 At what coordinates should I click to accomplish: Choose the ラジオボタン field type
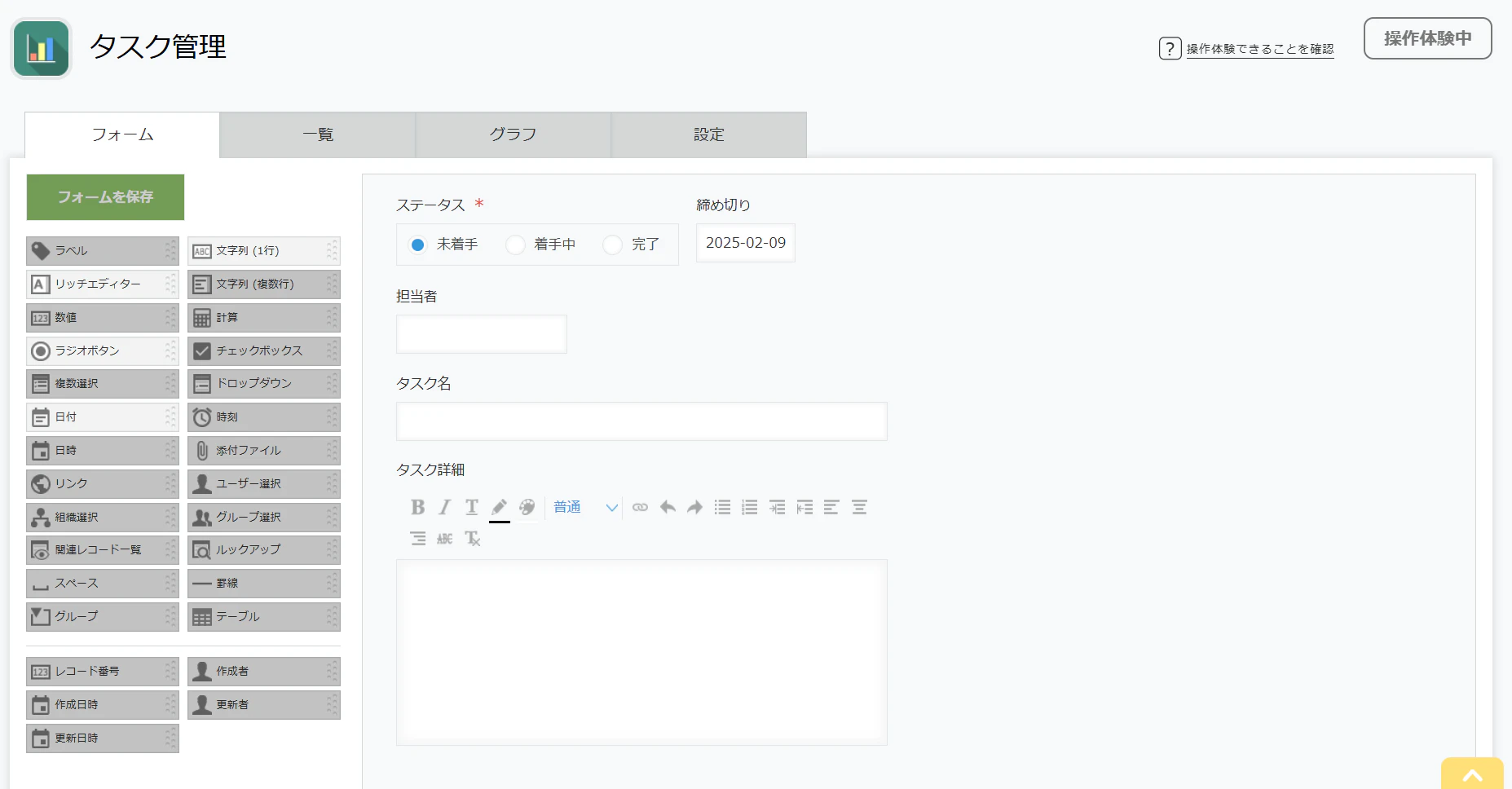pyautogui.click(x=103, y=351)
